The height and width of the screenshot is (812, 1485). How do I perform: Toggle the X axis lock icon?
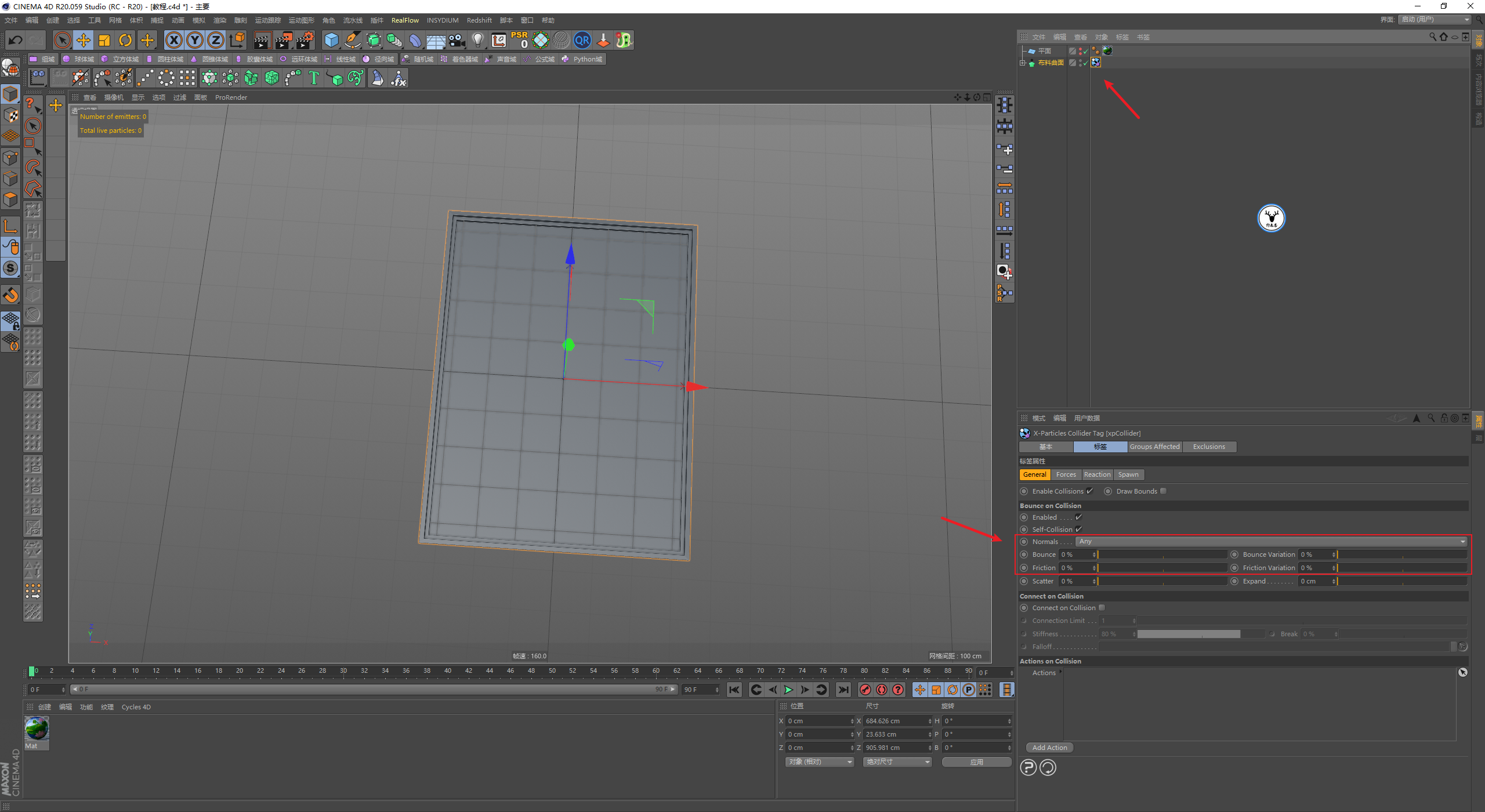tap(173, 40)
